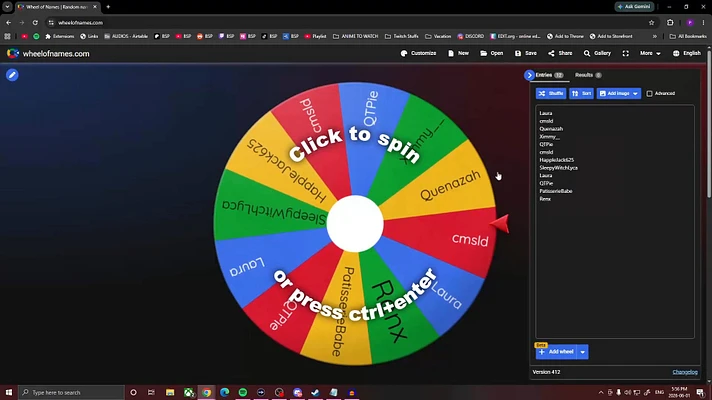This screenshot has width=712, height=400.
Task: Open the Twitch Stuffs bookmark folder
Action: 401,36
